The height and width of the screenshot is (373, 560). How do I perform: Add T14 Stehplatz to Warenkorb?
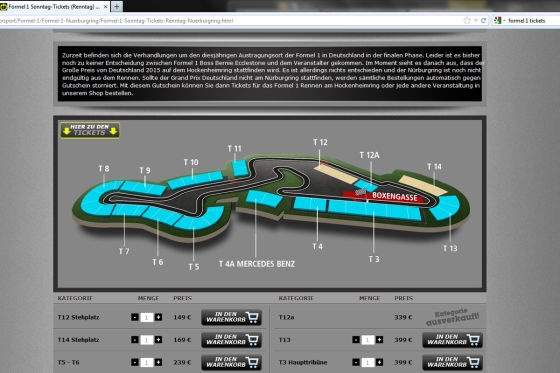tap(231, 340)
